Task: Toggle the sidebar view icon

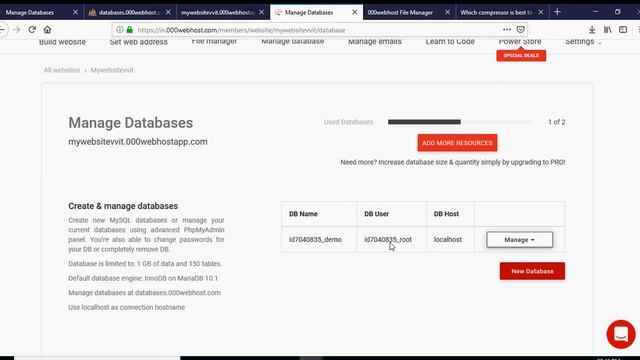Action: pos(623,29)
